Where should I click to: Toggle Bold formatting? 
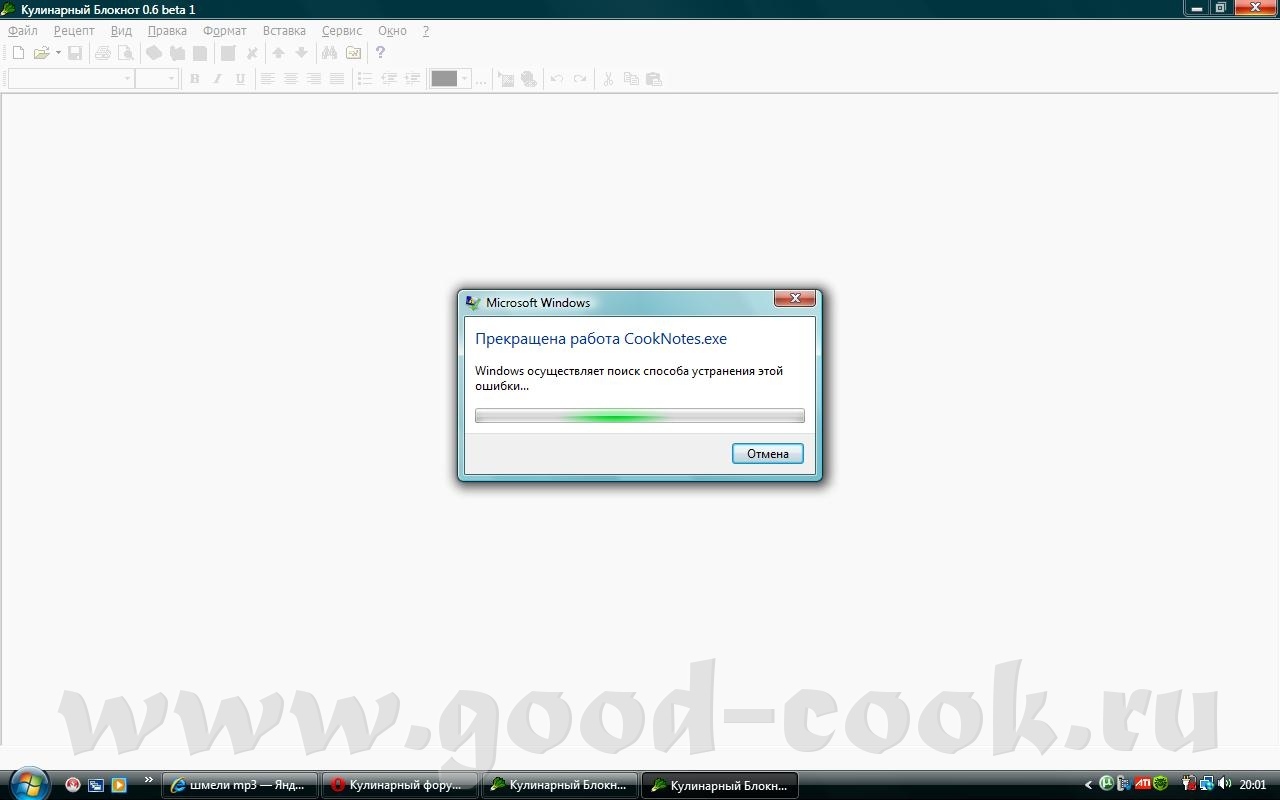(194, 79)
